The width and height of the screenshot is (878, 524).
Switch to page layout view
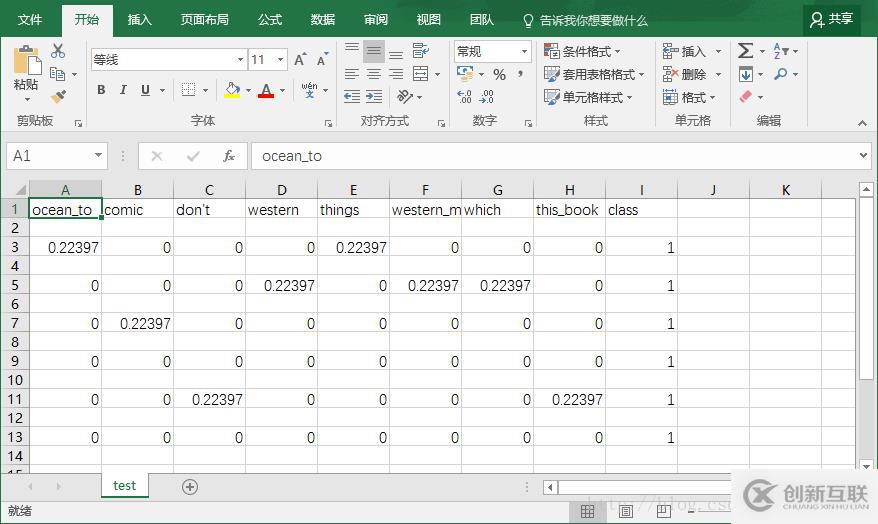[625, 511]
